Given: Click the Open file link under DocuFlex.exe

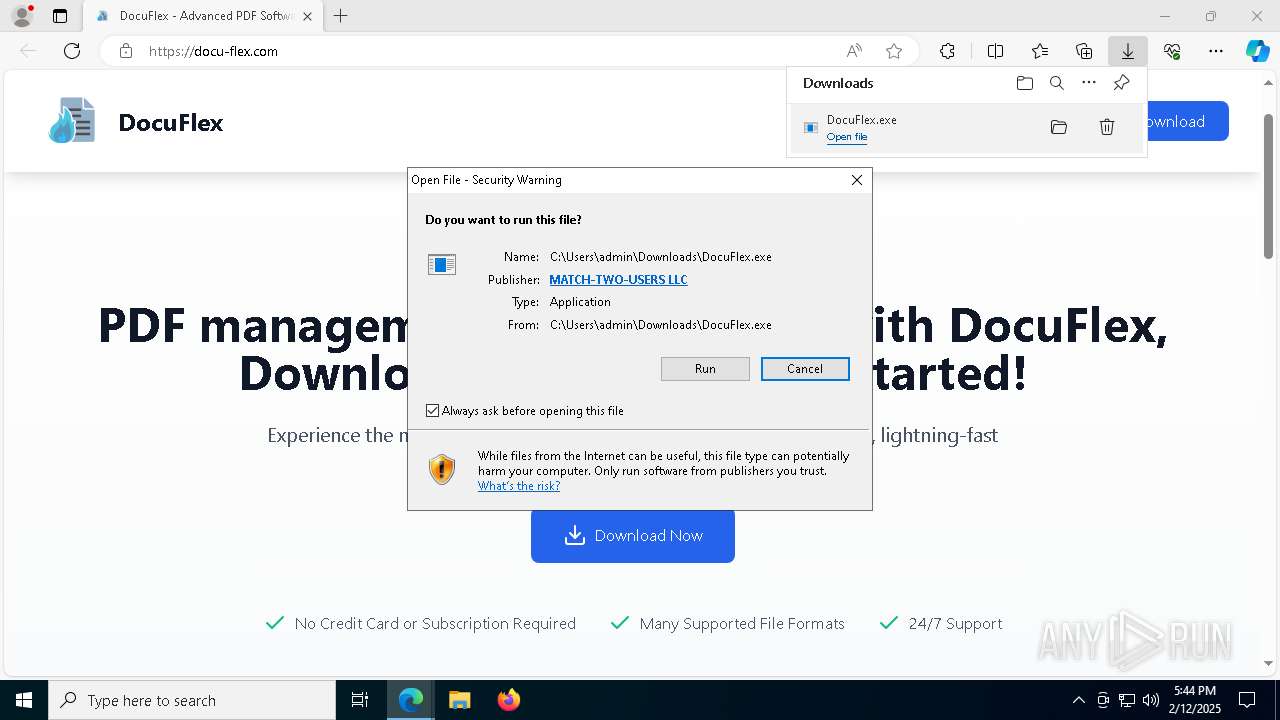Looking at the screenshot, I should [847, 137].
